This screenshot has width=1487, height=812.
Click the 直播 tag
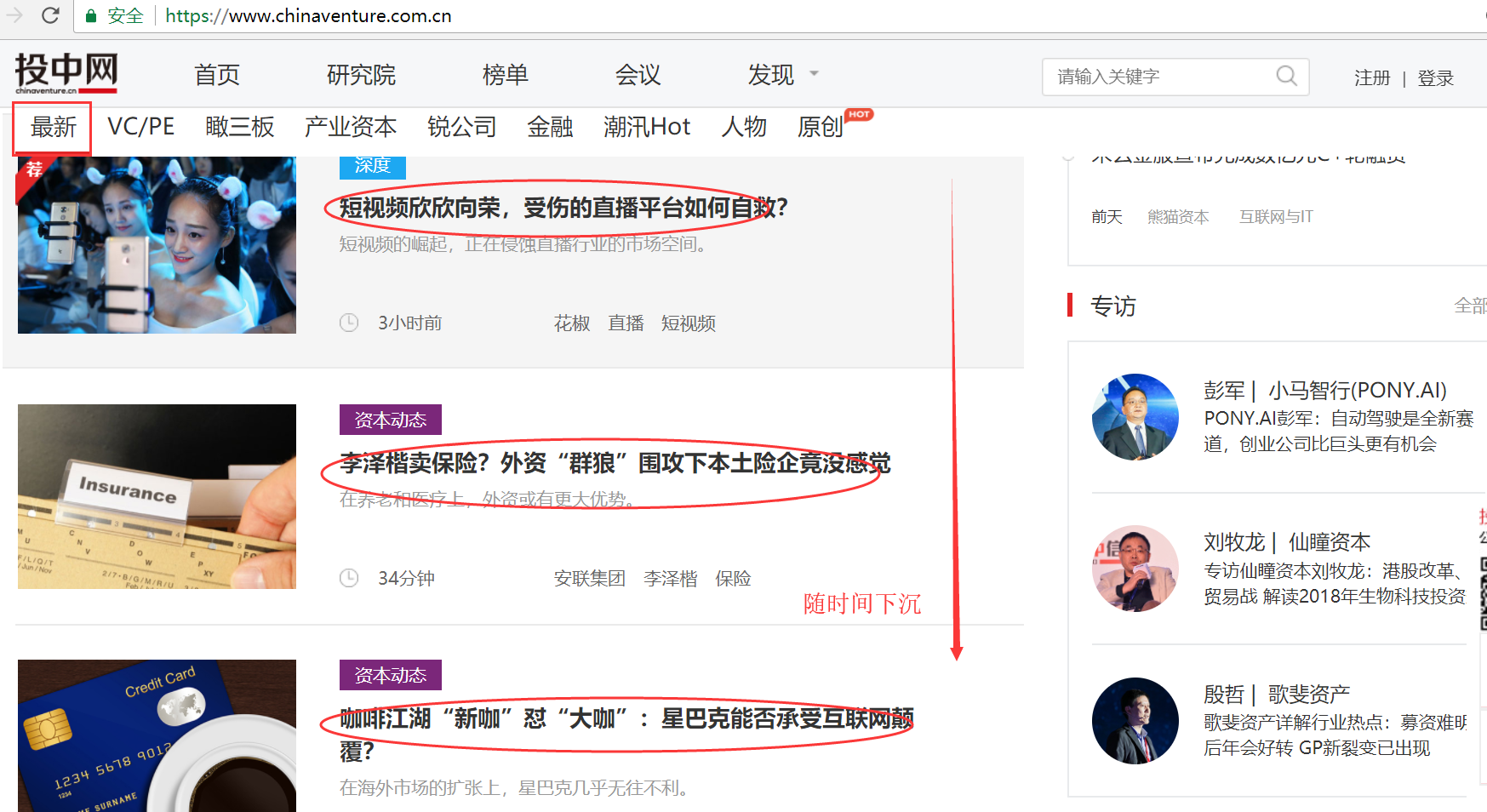626,323
